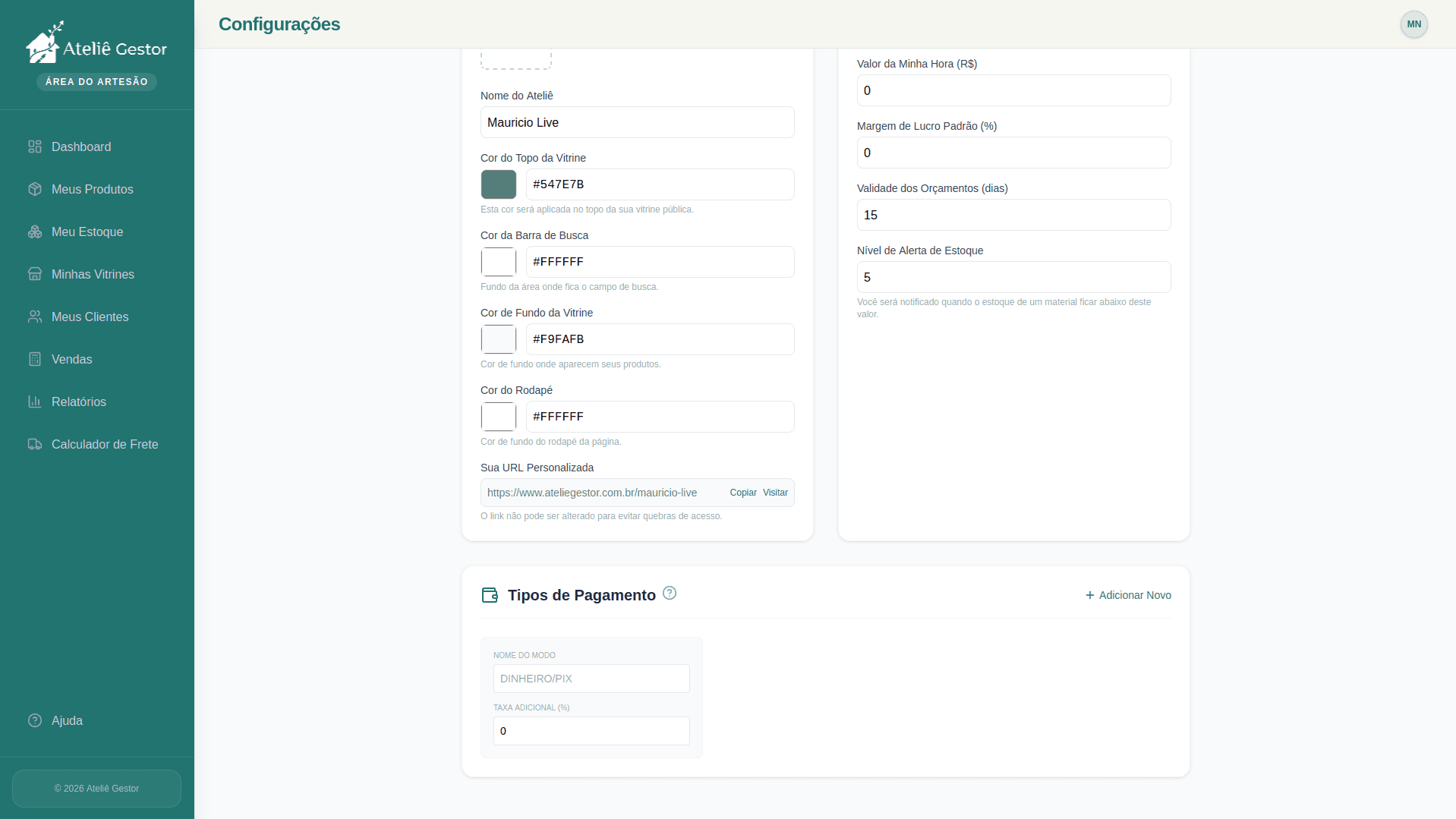The width and height of the screenshot is (1456, 819).
Task: Click the Meu Estoque cubes icon
Action: pyautogui.click(x=35, y=232)
